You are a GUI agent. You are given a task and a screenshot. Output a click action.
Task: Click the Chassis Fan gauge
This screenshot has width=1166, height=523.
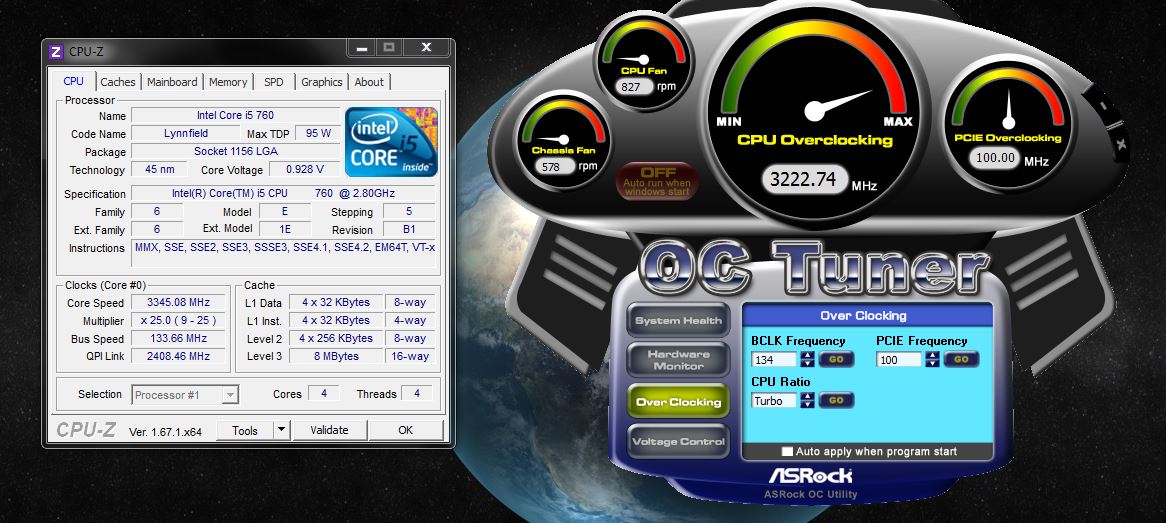tap(563, 142)
